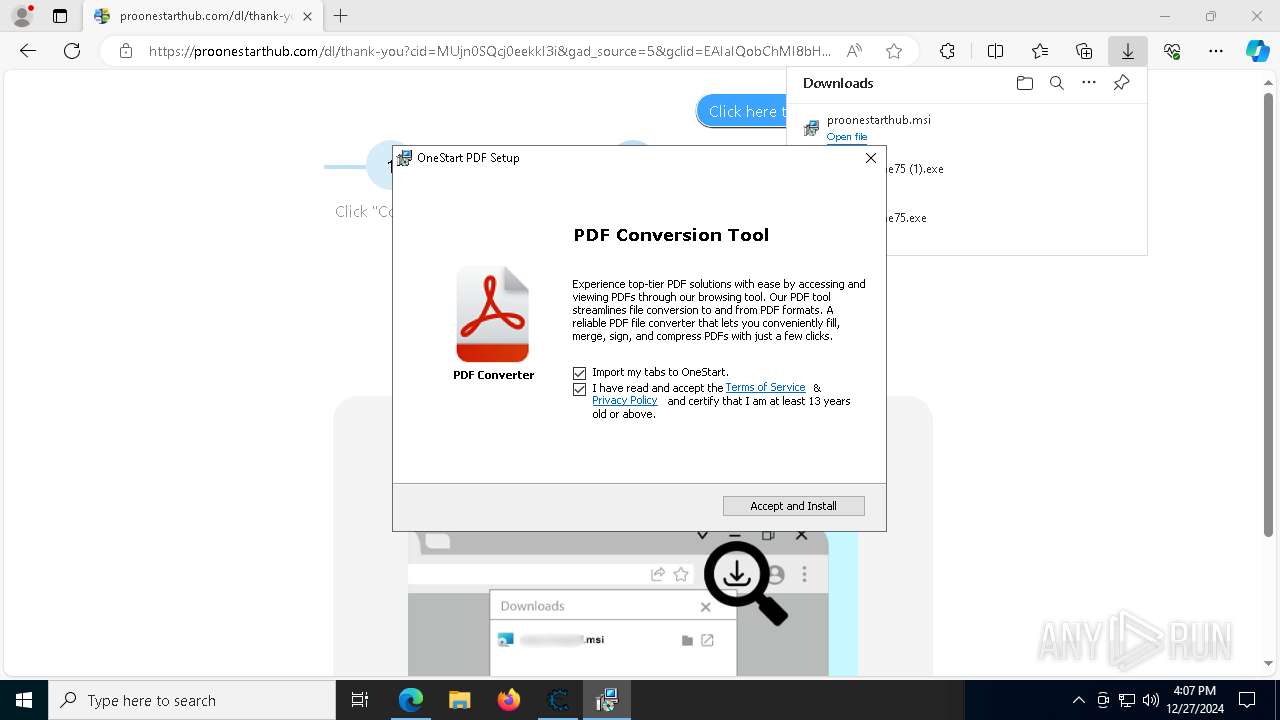Open the Extensions puzzle icon
Viewport: 1280px width, 720px height.
[x=947, y=51]
